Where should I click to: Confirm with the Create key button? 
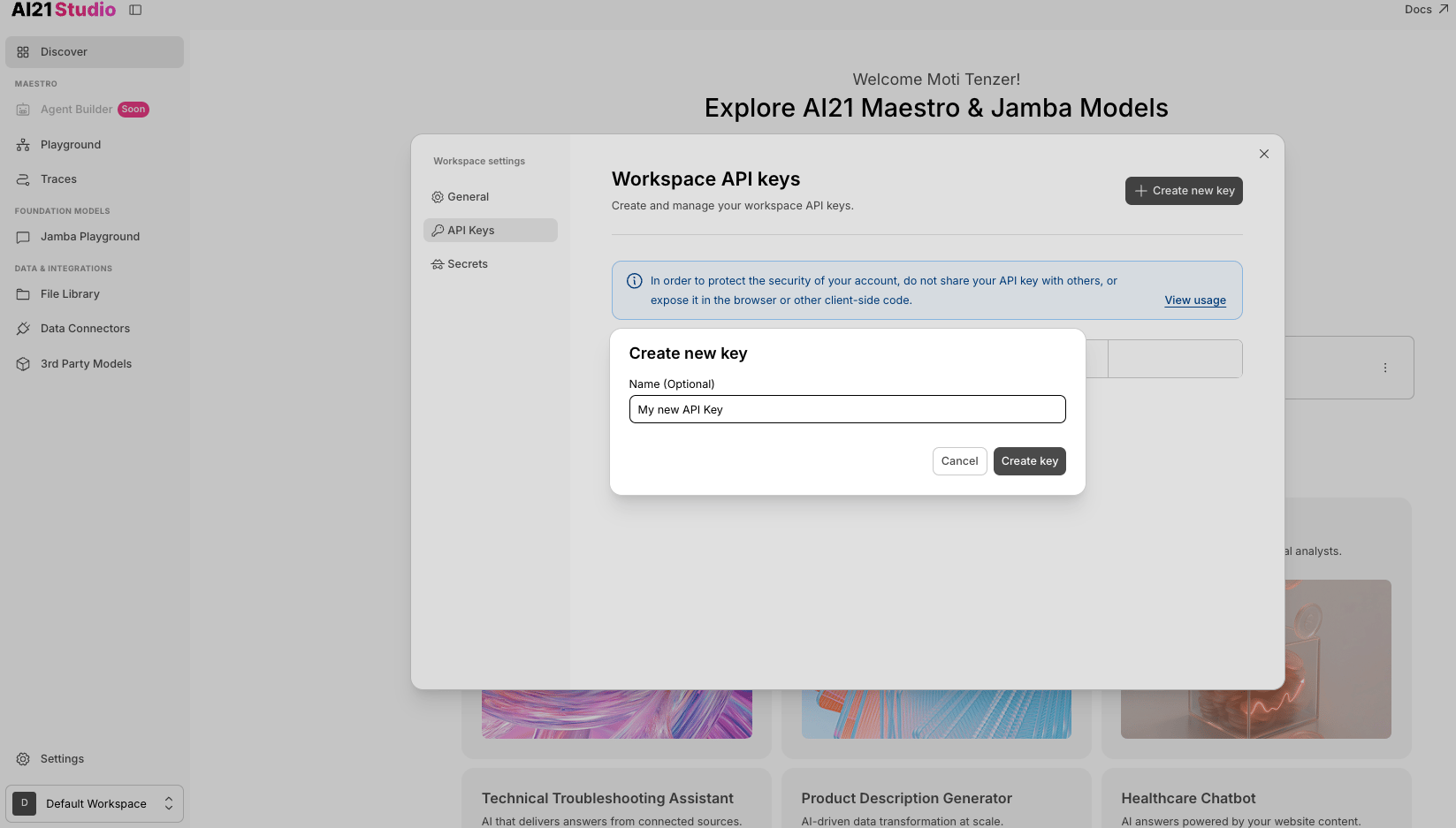pyautogui.click(x=1030, y=461)
